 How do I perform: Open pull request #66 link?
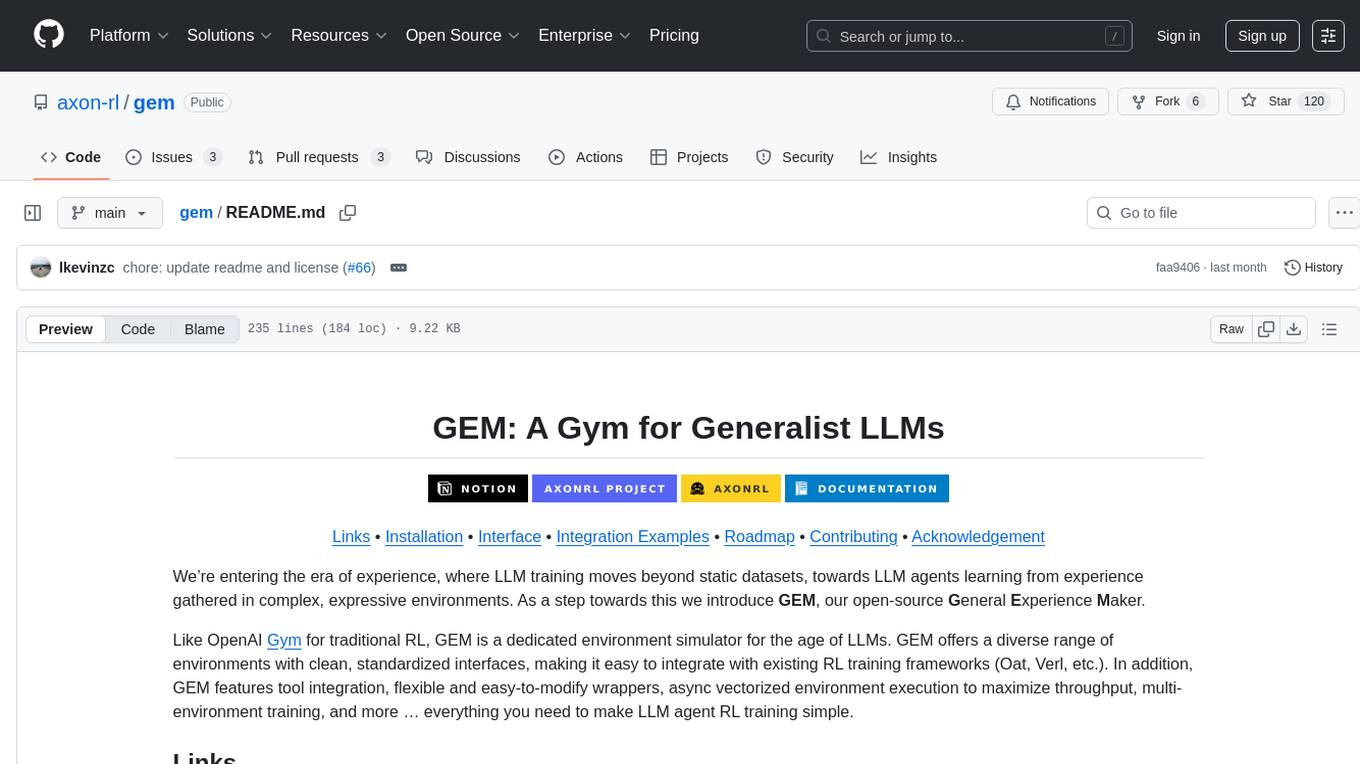click(x=359, y=267)
